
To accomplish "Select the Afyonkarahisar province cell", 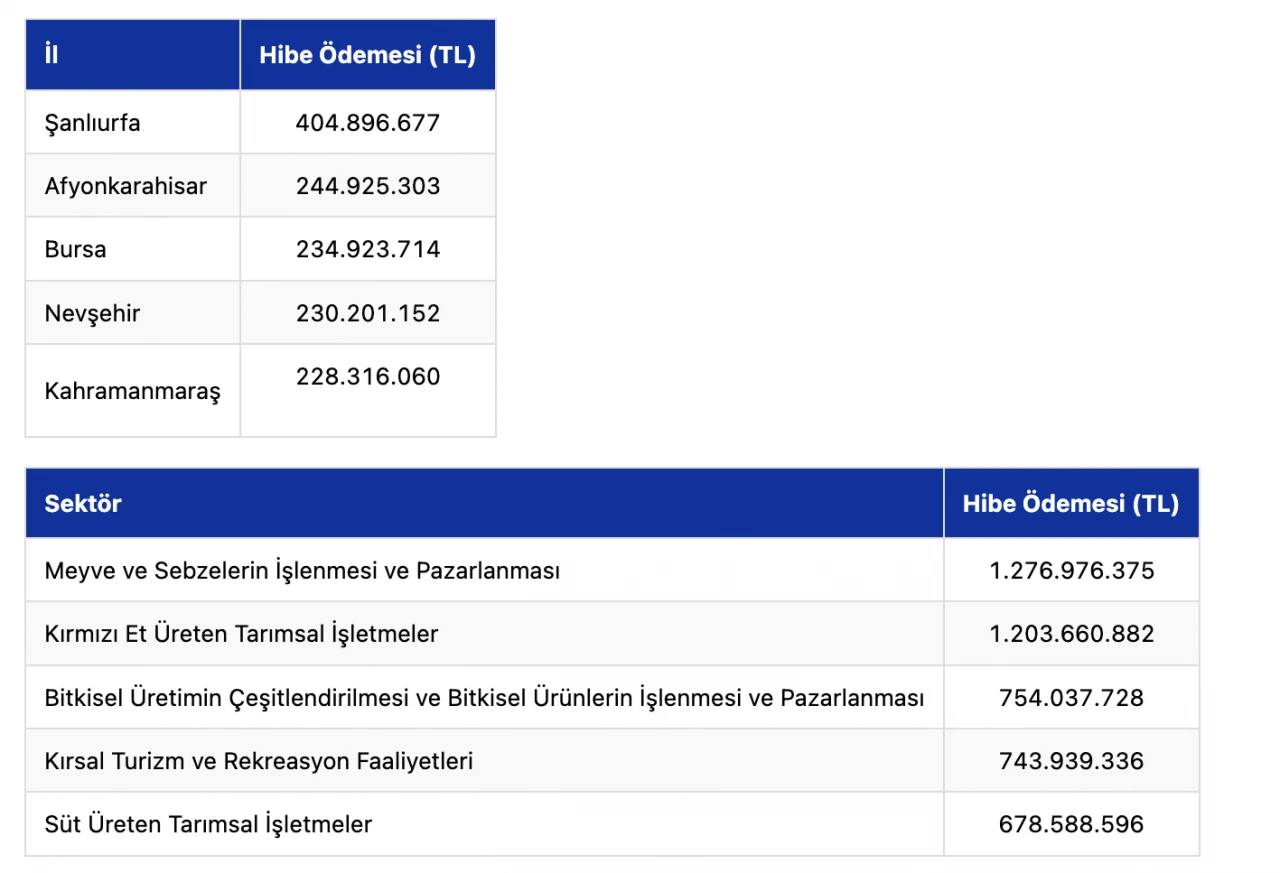I will (x=126, y=186).
